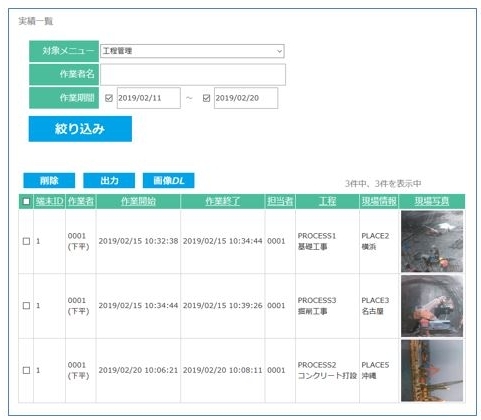Sort by the 端末ID column header
481x420 pixels.
point(49,201)
